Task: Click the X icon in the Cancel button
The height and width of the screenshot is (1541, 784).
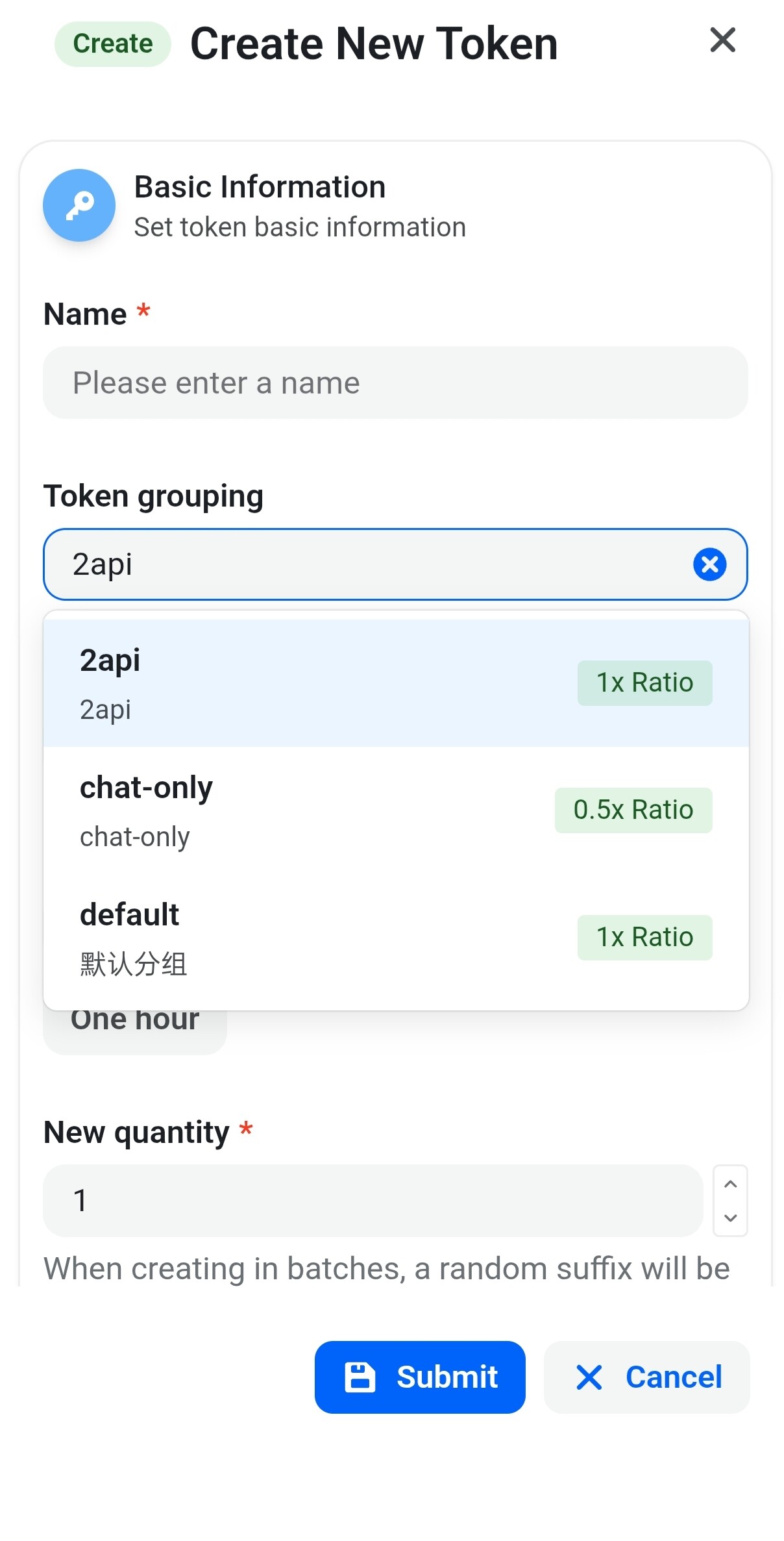Action: click(x=589, y=1377)
